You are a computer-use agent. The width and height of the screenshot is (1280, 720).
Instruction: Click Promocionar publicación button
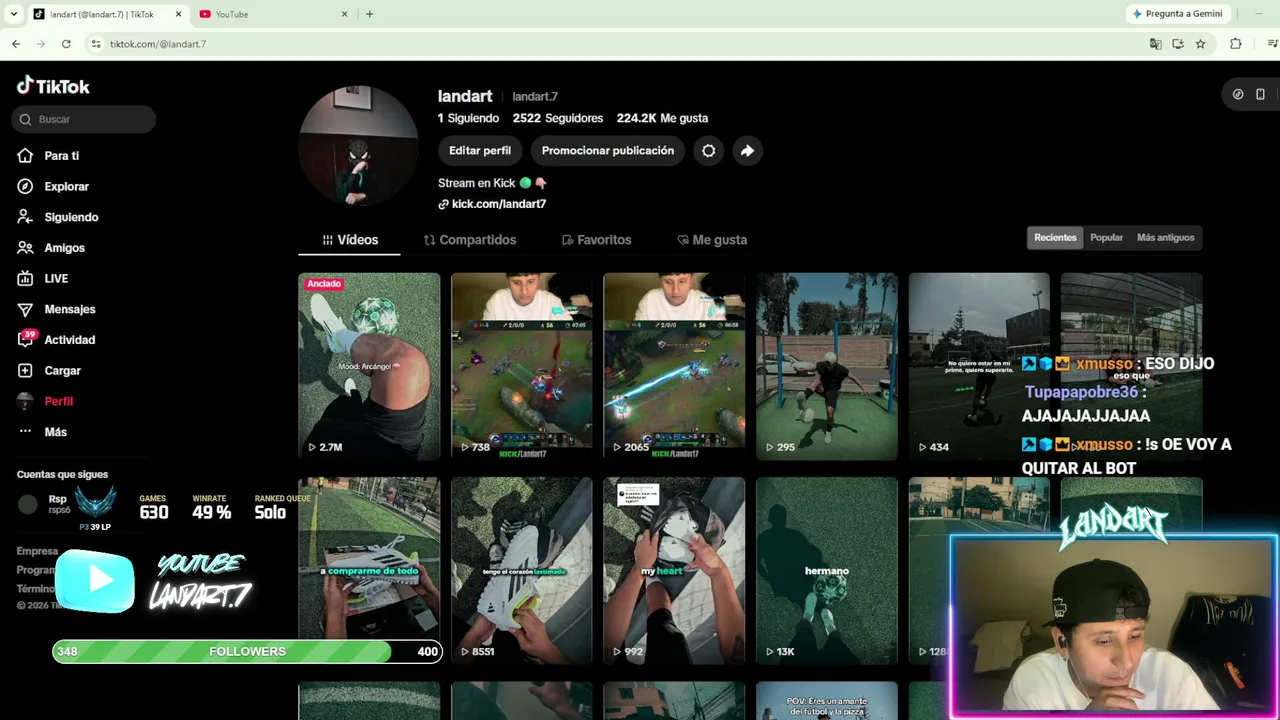(x=608, y=151)
